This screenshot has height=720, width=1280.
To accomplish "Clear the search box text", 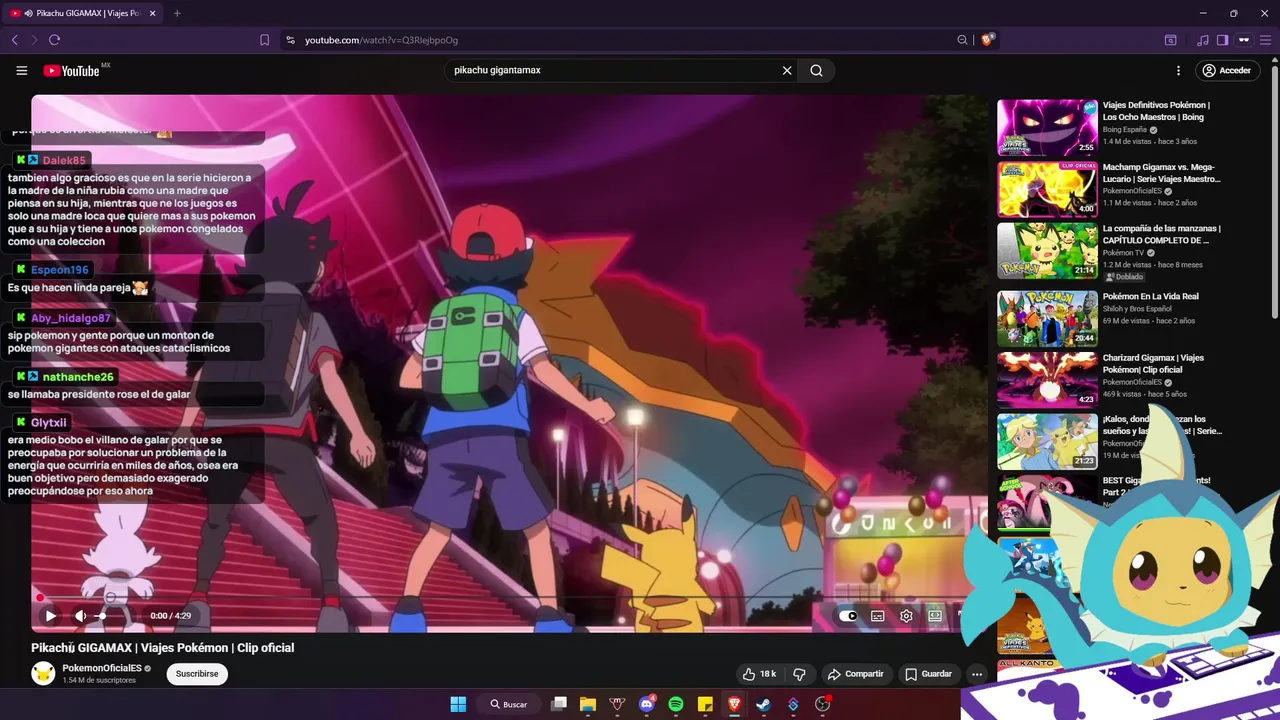I will coord(787,71).
